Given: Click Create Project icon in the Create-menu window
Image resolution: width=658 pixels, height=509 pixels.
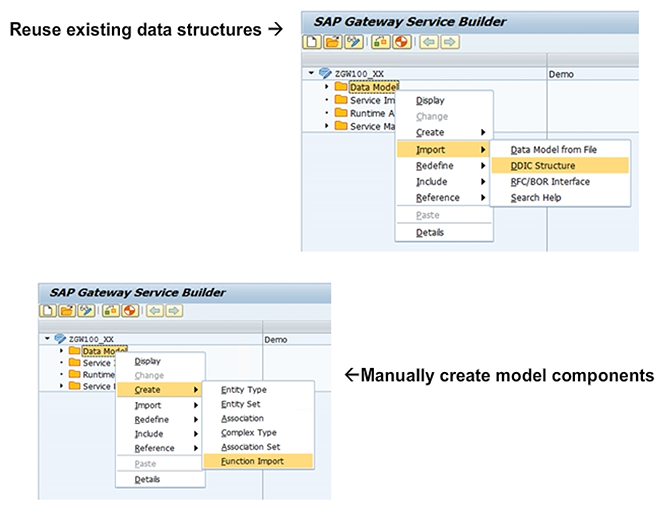Looking at the screenshot, I should pos(49,312).
